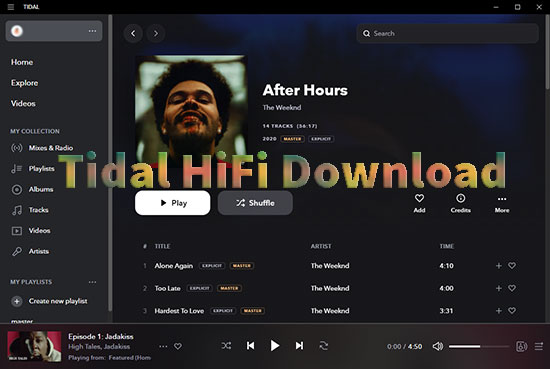Add the album to favorites with the heart icon

(x=419, y=199)
